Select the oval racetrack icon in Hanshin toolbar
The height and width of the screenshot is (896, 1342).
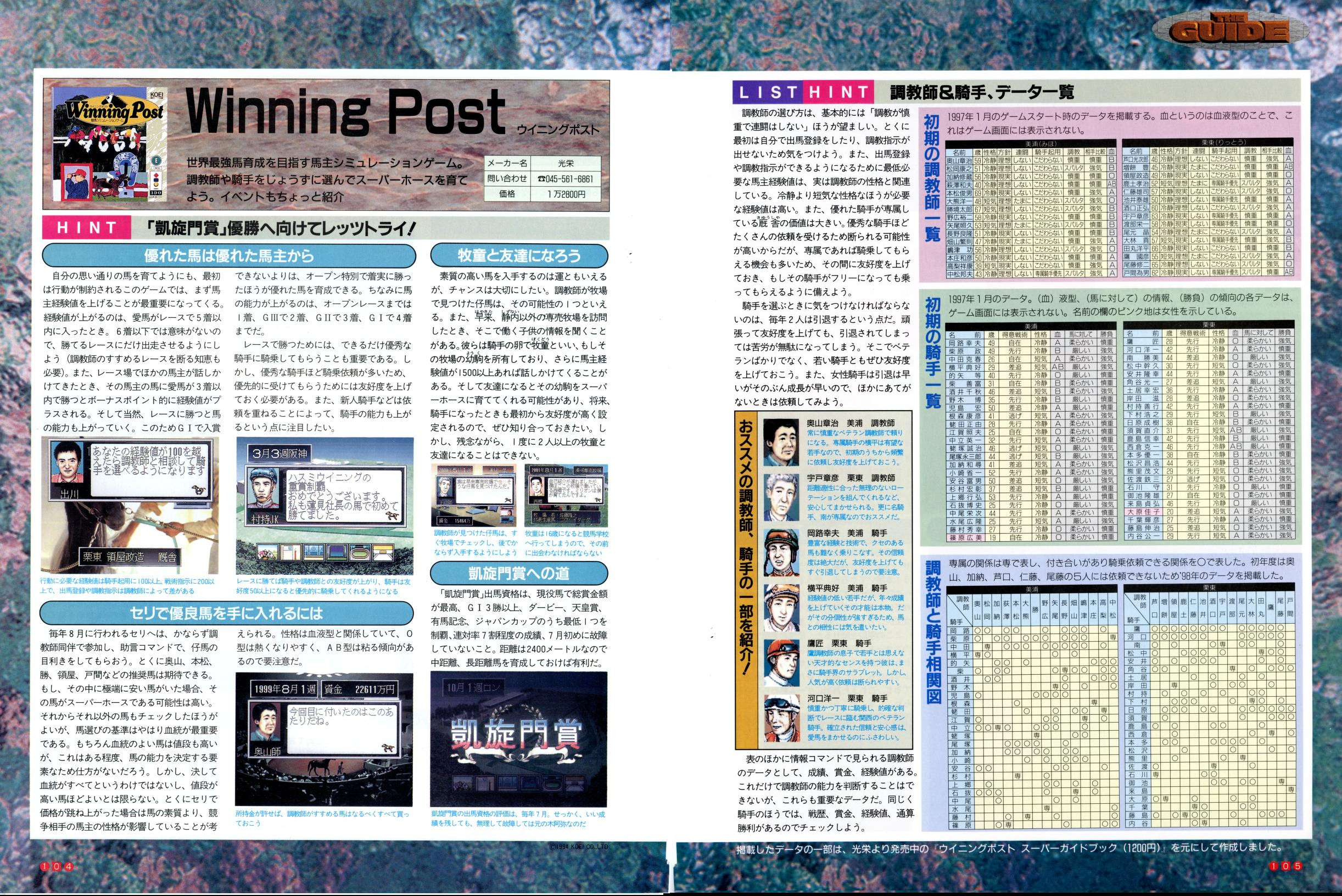[360, 552]
